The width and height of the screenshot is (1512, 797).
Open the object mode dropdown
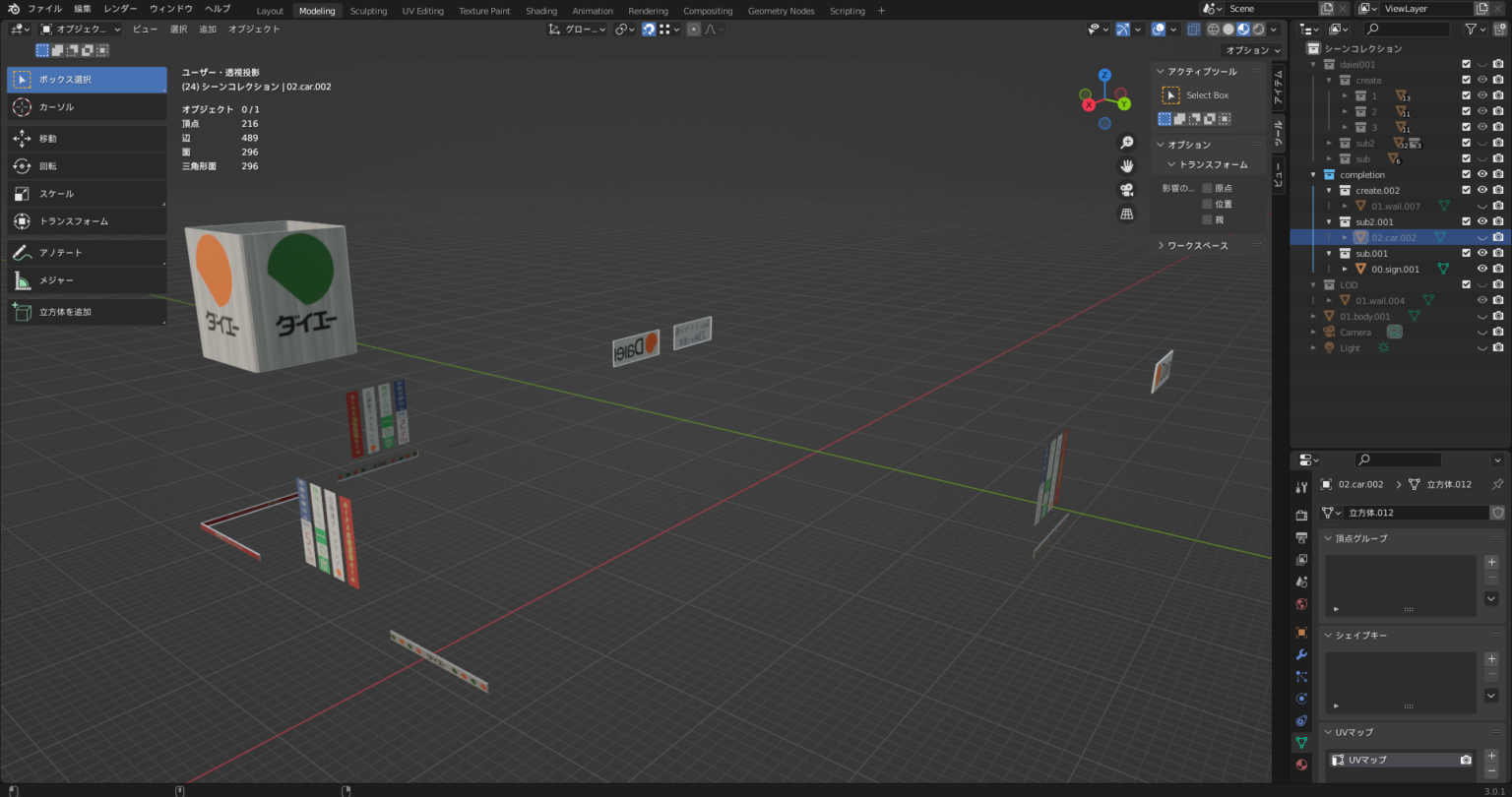point(81,30)
